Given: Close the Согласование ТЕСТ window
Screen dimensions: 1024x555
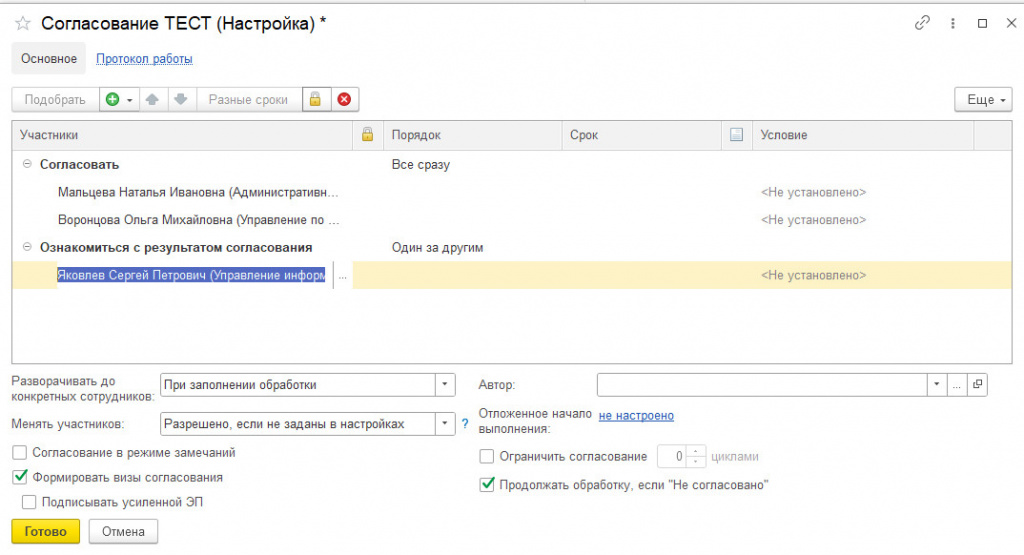Looking at the screenshot, I should [x=1011, y=24].
